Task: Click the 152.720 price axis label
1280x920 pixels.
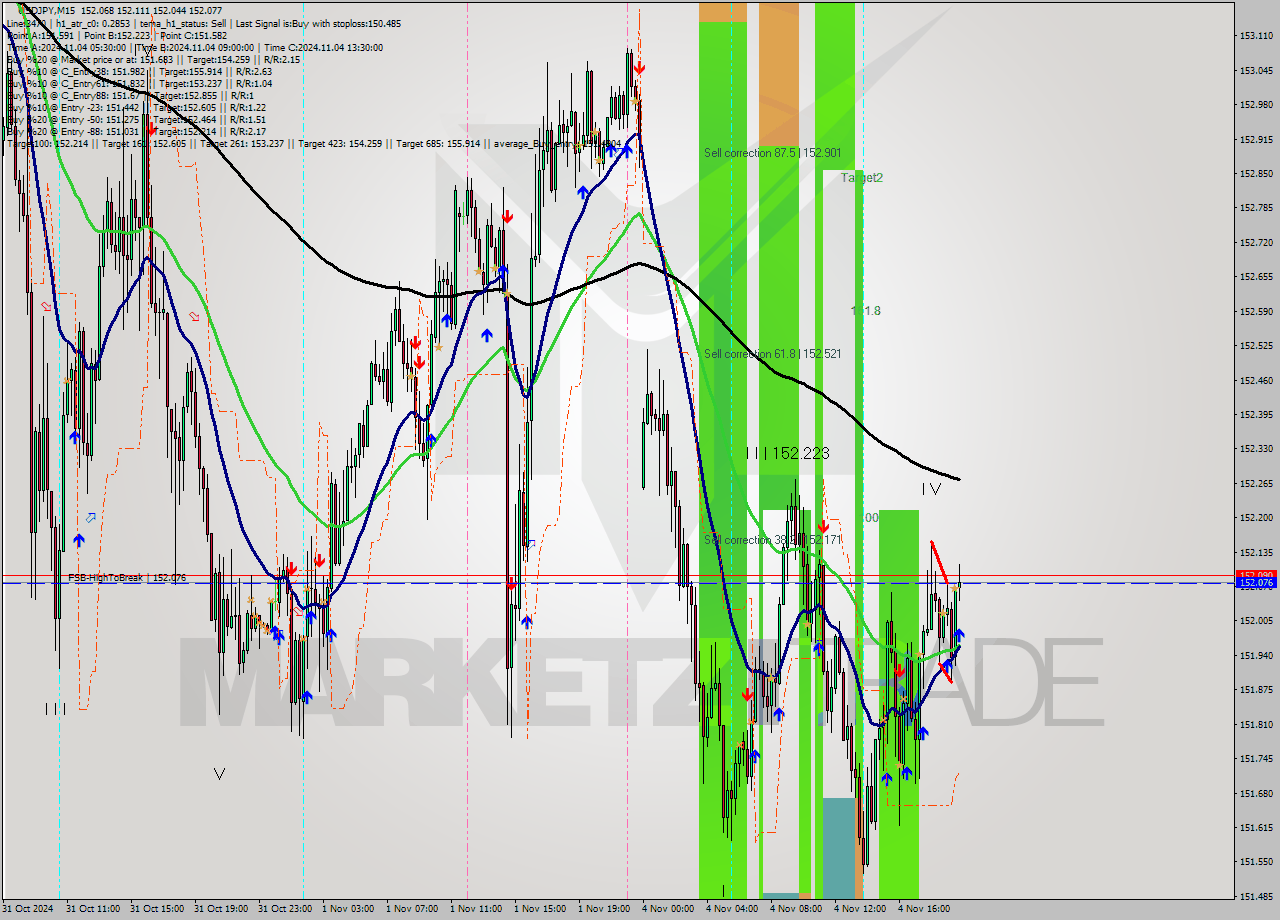Action: pyautogui.click(x=1255, y=242)
